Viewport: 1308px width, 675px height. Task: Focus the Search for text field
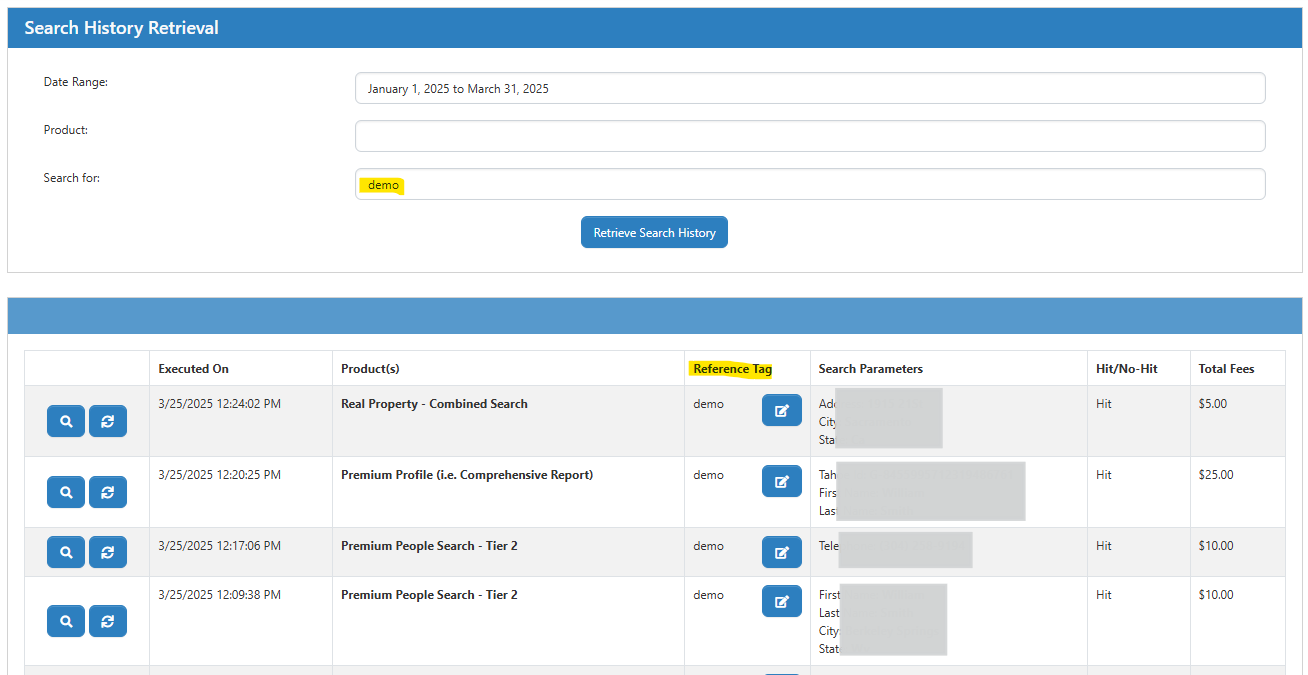tap(809, 184)
